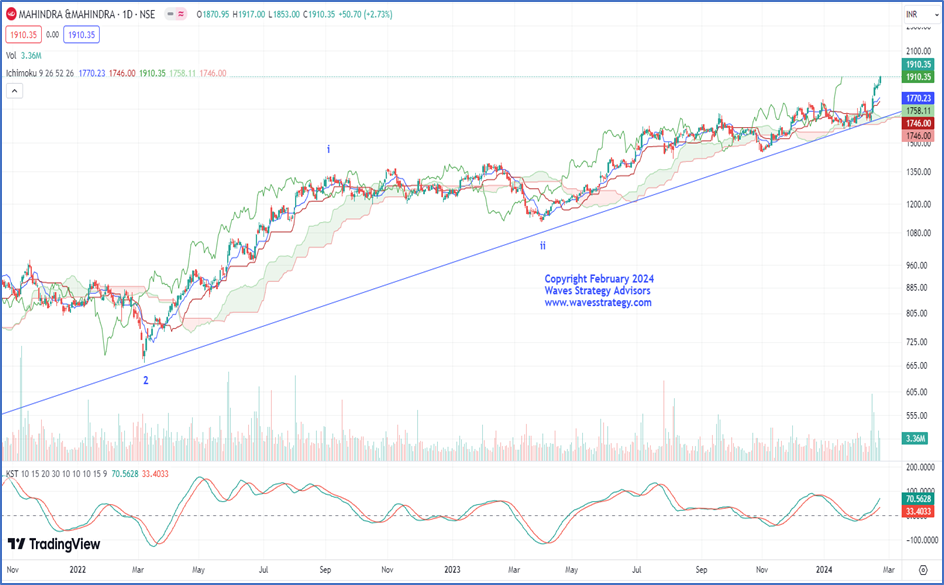
Task: Click the 1350.00 price scale label
Action: (x=918, y=172)
